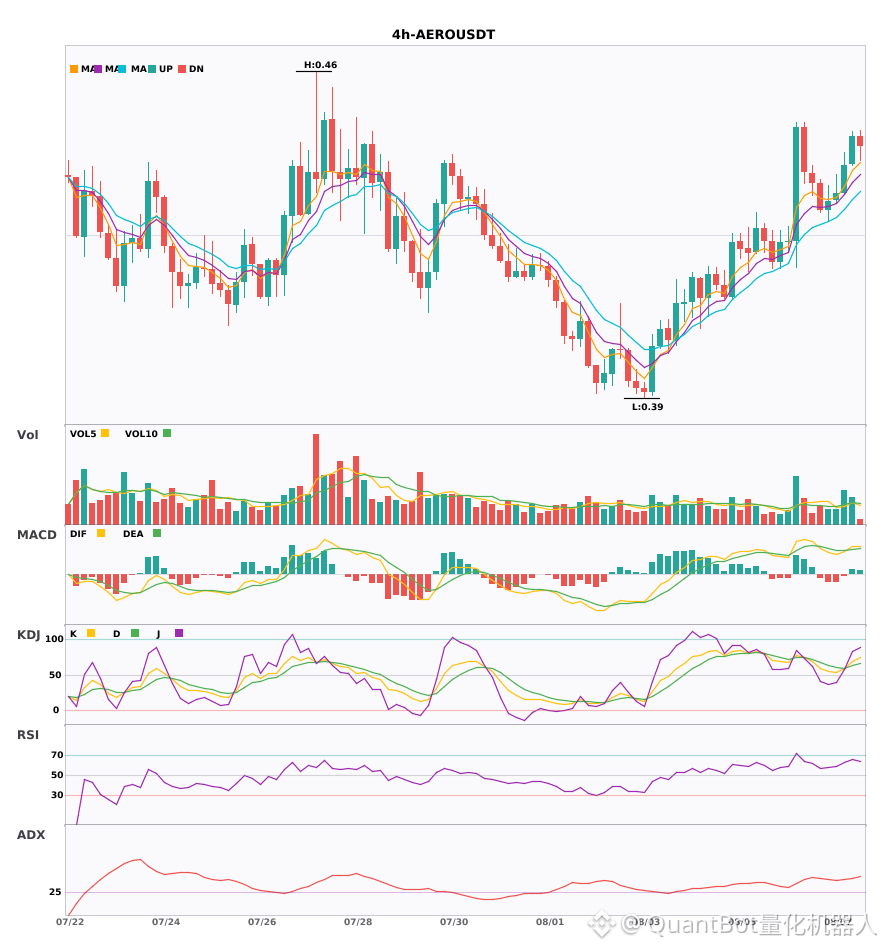The height and width of the screenshot is (950, 885).
Task: Click the green VOL10 swatch
Action: [167, 433]
